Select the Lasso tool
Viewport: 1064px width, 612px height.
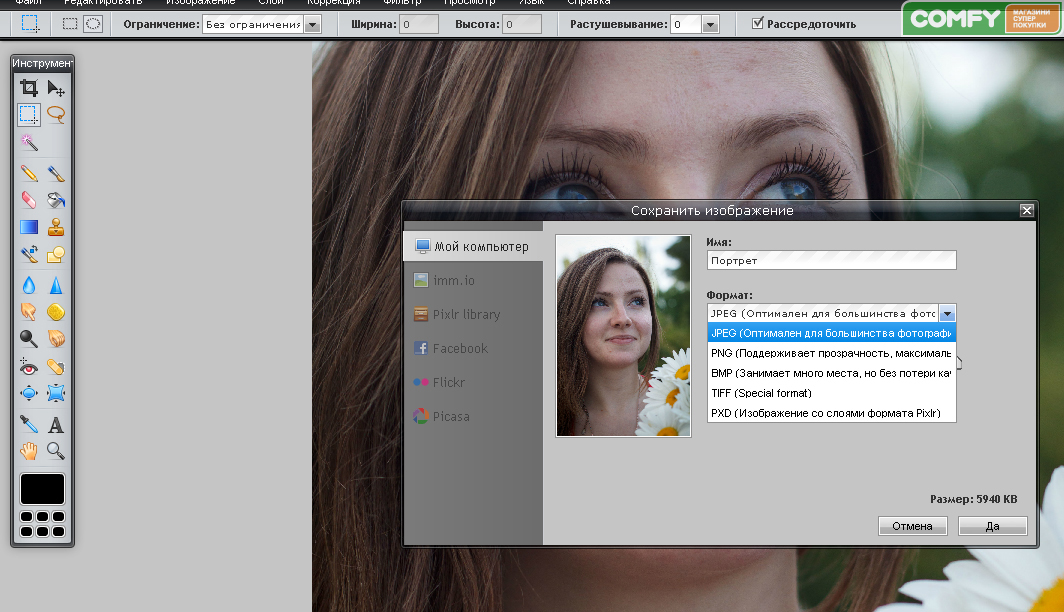(56, 114)
